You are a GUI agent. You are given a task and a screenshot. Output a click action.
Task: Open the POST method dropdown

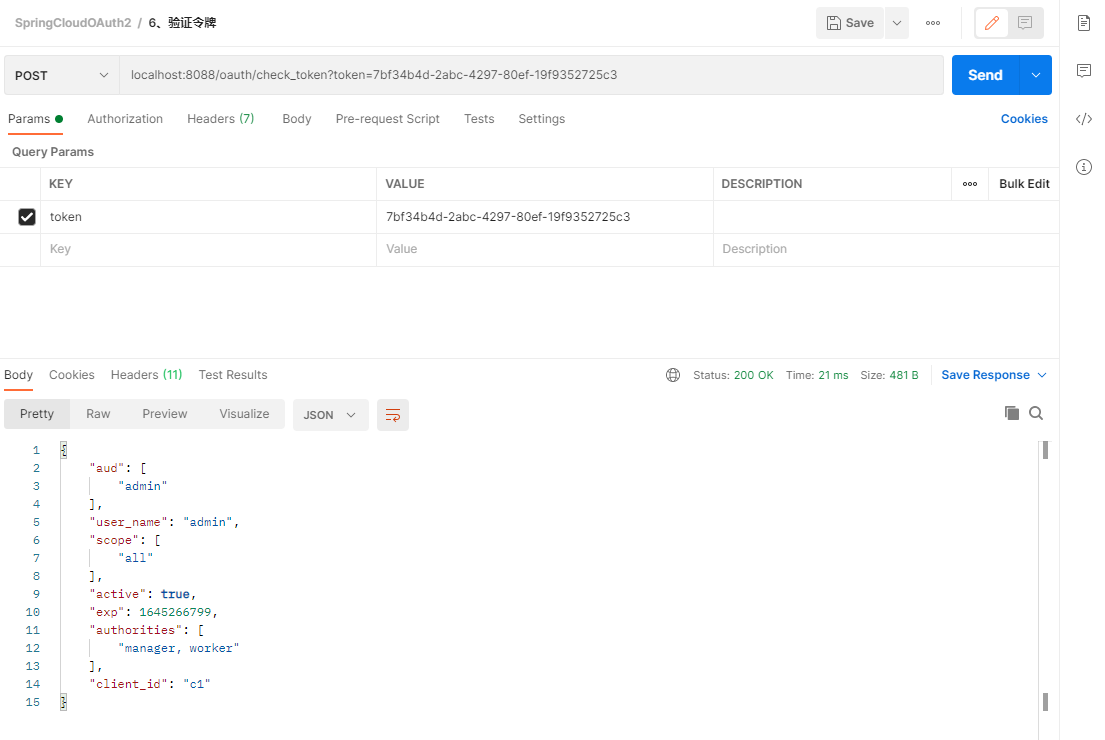(x=61, y=75)
